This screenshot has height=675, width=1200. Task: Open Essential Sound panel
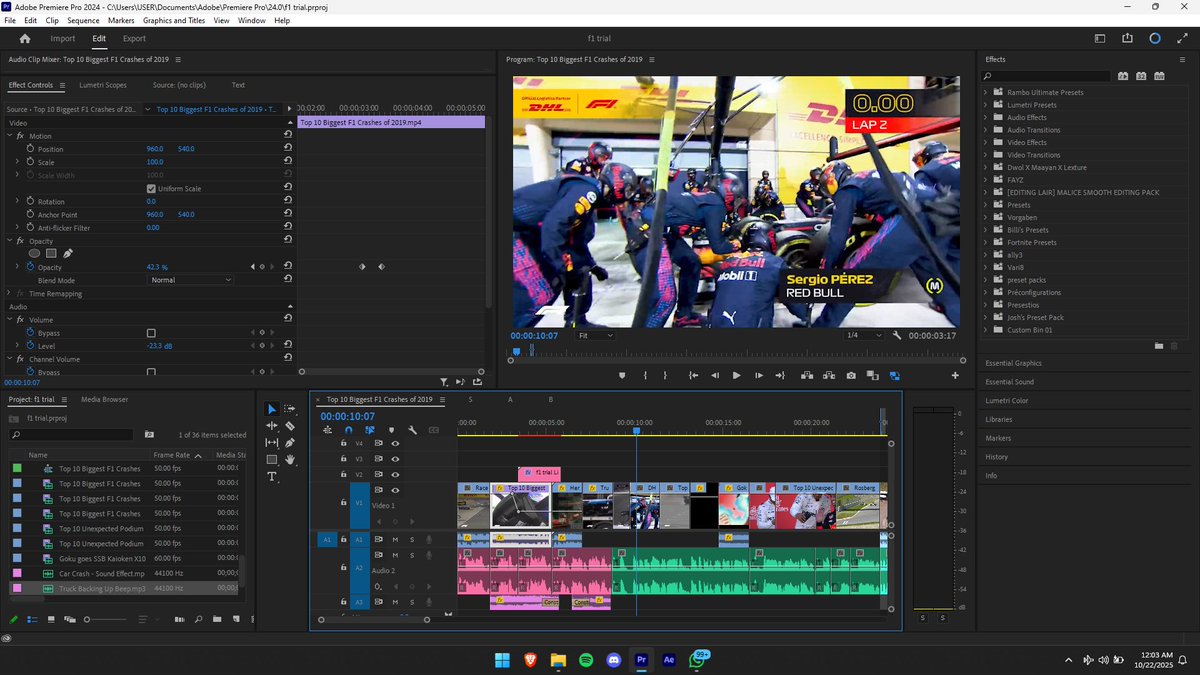click(x=1010, y=382)
